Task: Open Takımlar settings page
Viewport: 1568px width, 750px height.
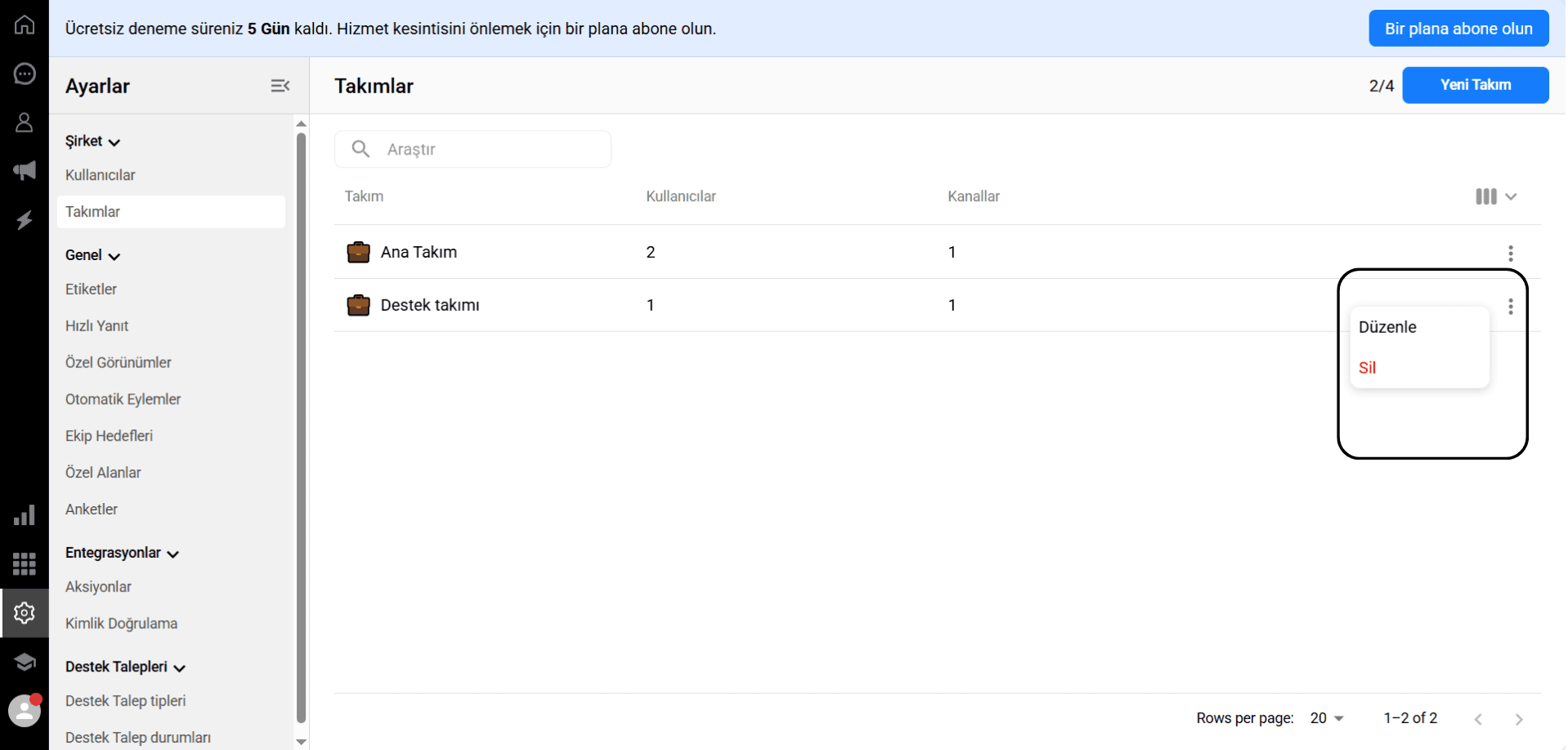Action: tap(171, 212)
